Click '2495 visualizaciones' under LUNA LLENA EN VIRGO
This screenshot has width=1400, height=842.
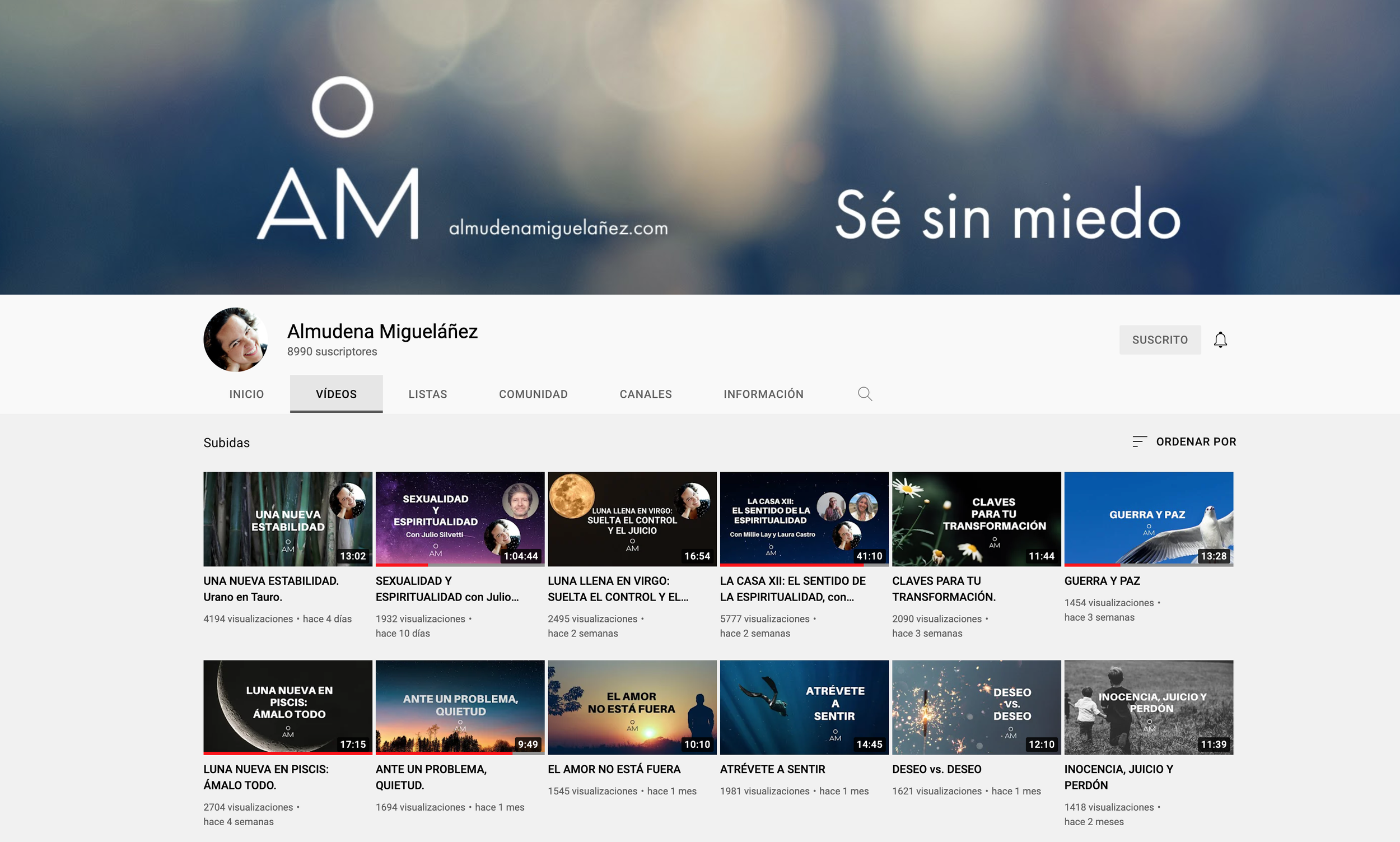[592, 619]
